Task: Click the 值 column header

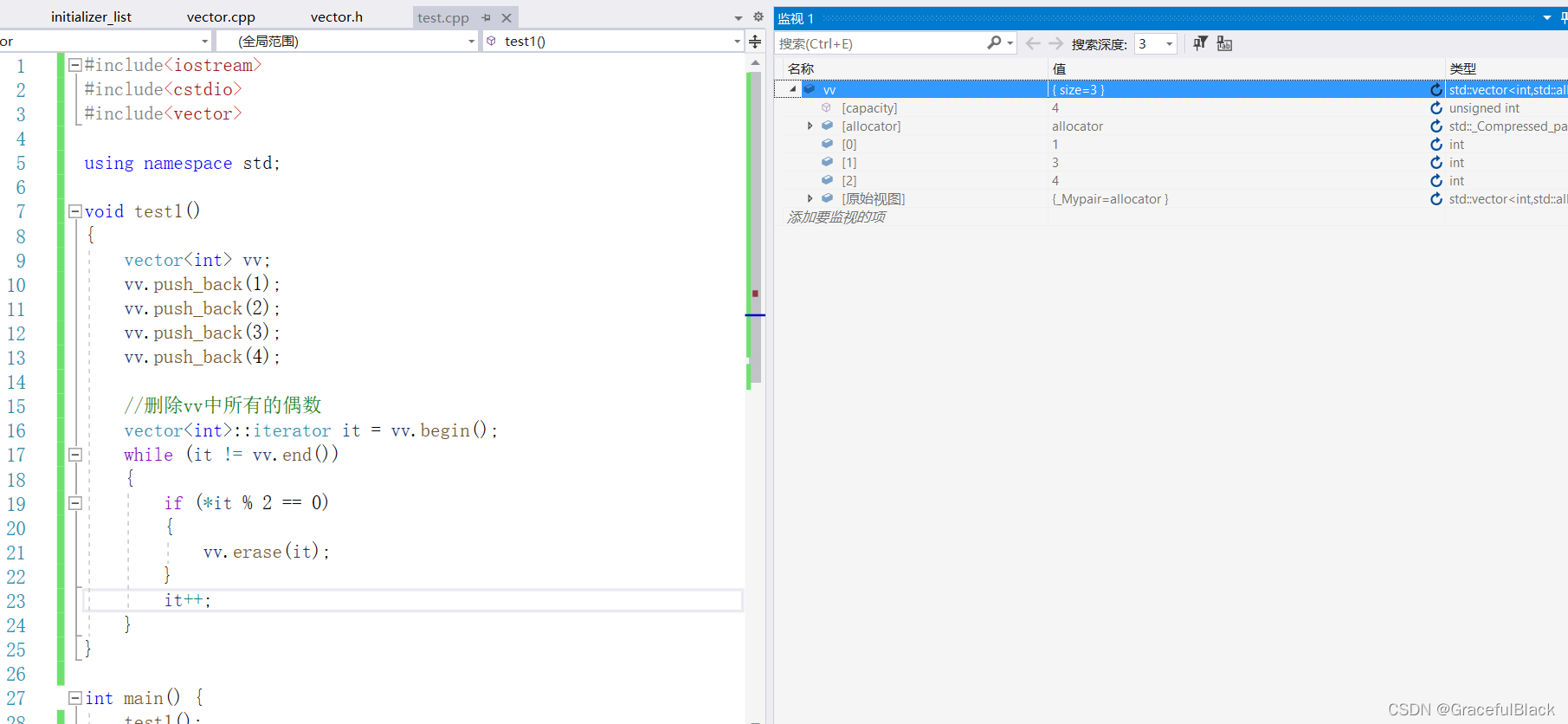Action: (1059, 68)
